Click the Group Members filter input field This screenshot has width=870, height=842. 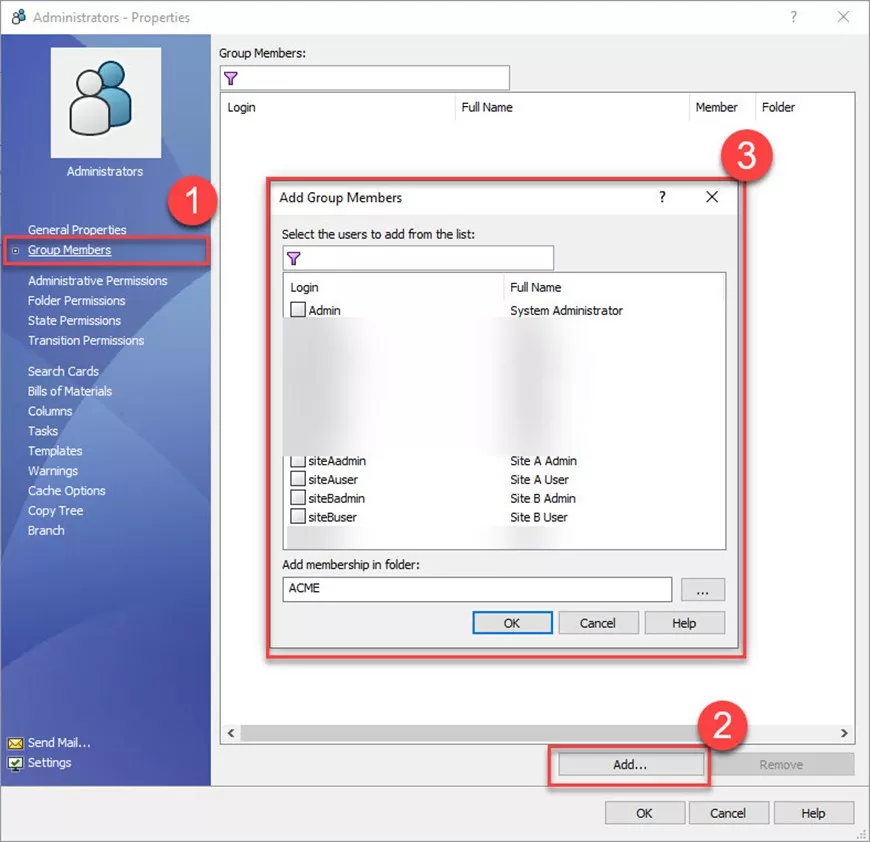pyautogui.click(x=365, y=78)
